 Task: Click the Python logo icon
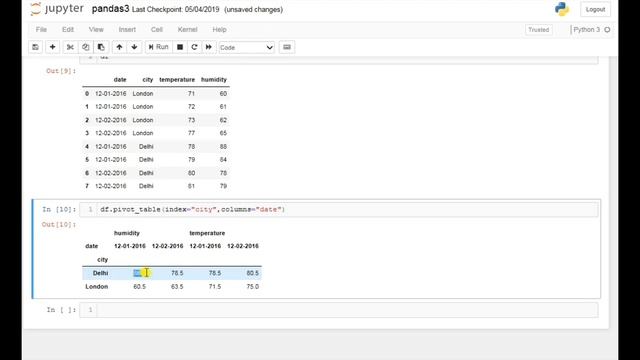tap(562, 9)
